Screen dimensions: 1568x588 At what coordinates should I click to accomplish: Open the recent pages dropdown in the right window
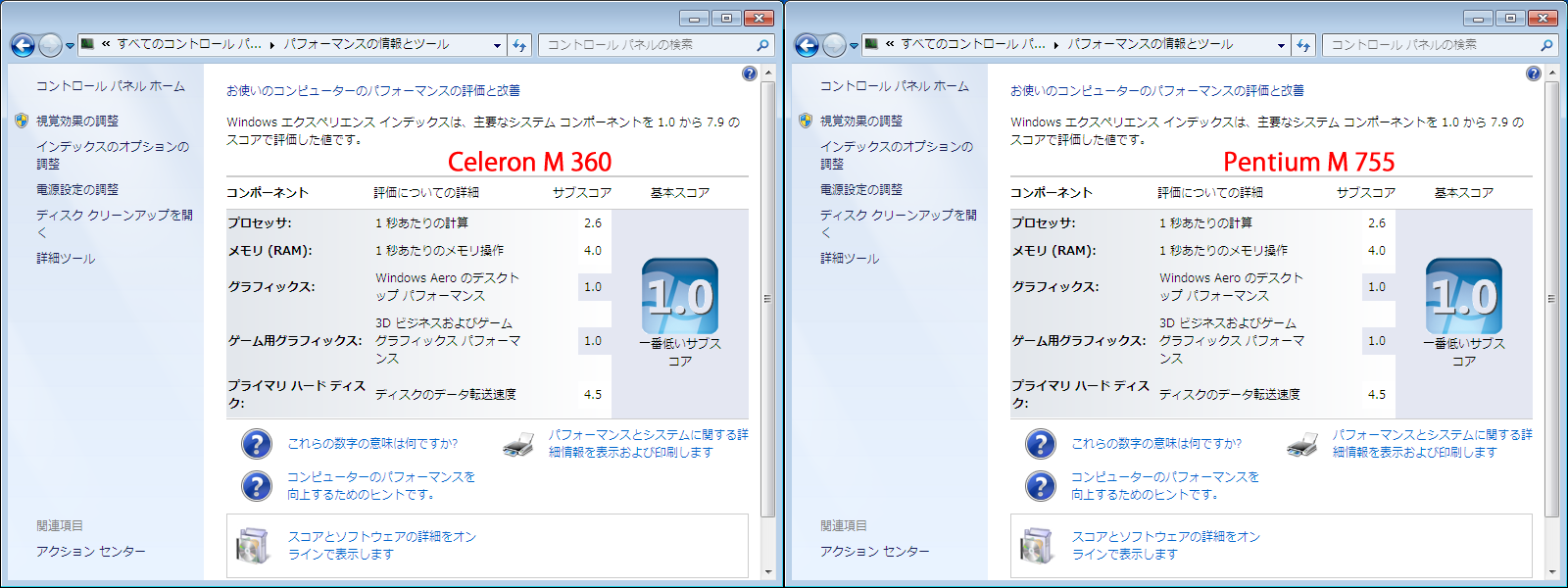point(854,46)
